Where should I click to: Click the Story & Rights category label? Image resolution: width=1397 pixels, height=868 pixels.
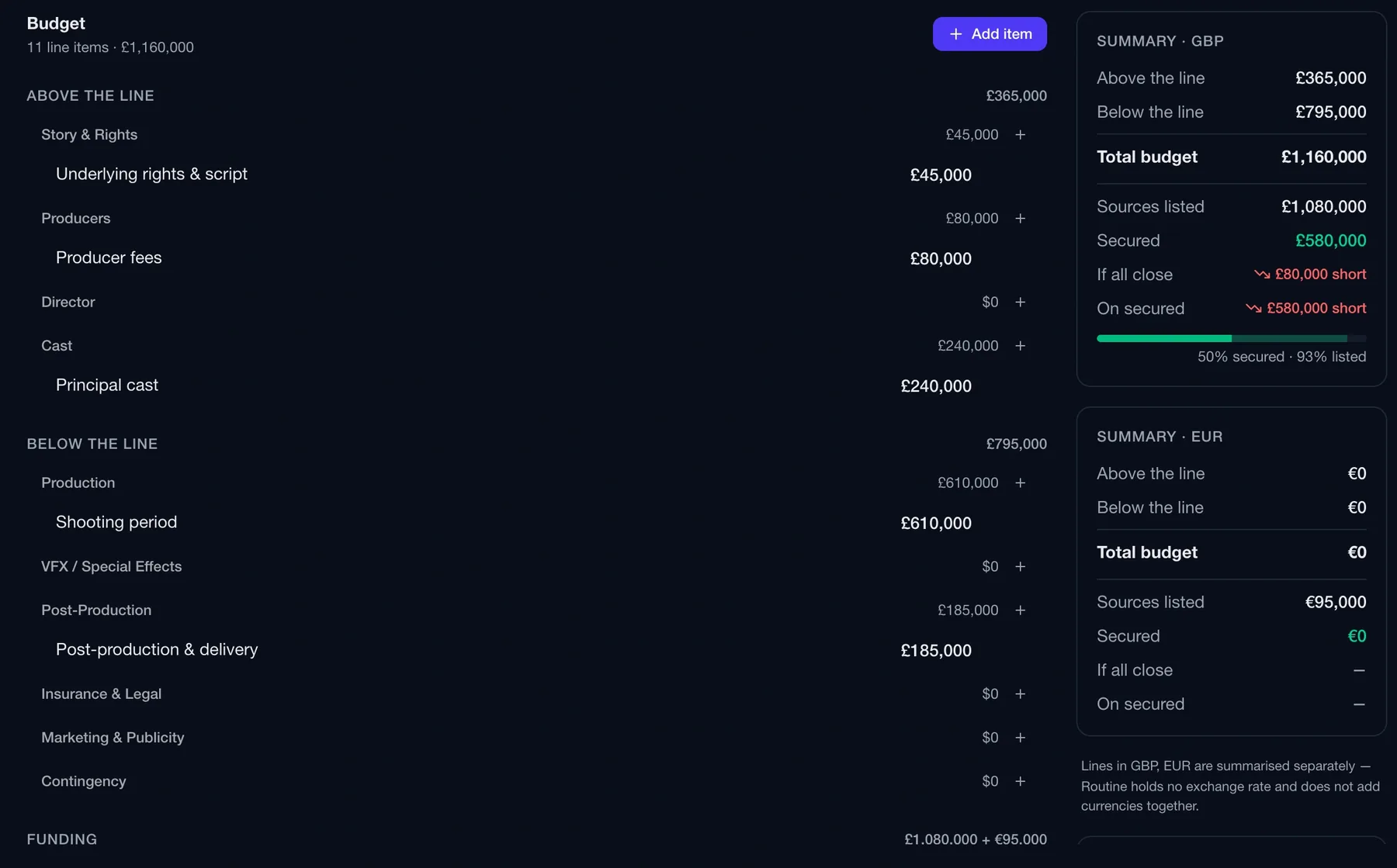89,134
